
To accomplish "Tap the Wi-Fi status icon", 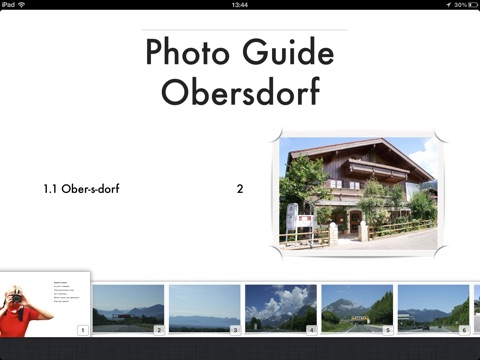I will coord(22,5).
